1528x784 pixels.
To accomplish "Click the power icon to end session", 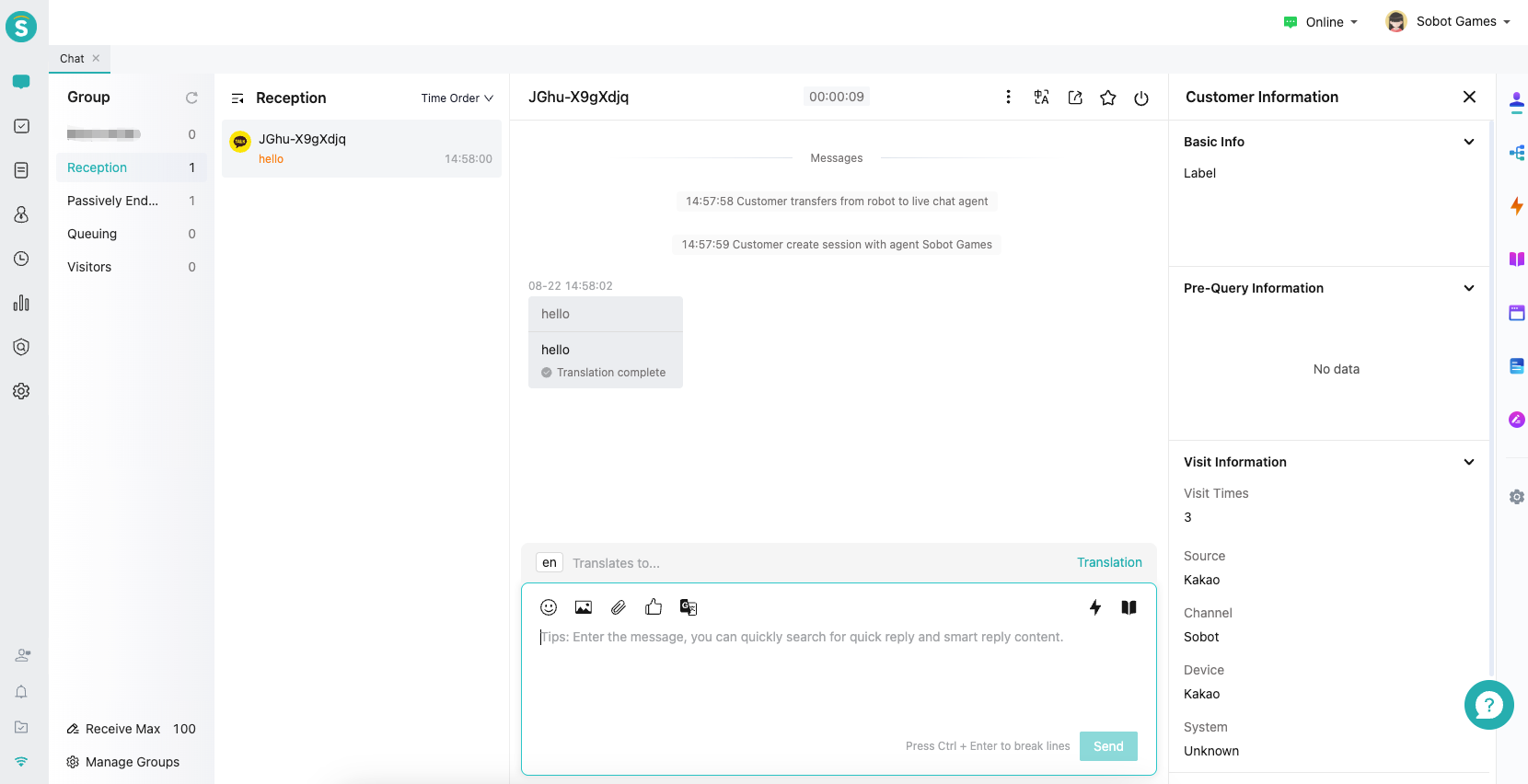I will [1141, 98].
